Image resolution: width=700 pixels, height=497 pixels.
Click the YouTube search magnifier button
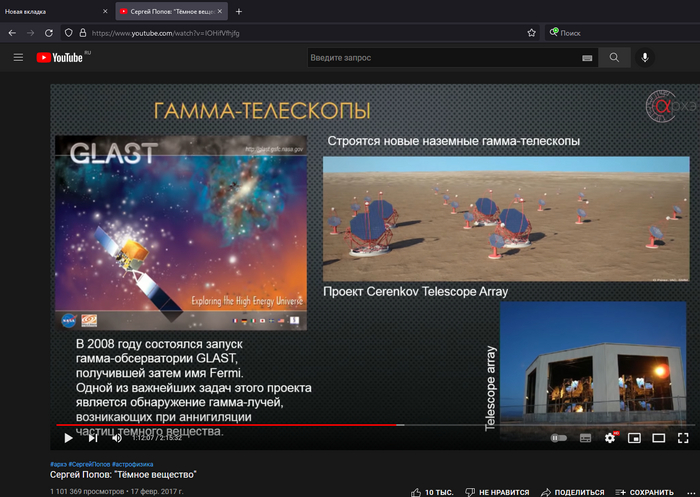[x=614, y=58]
